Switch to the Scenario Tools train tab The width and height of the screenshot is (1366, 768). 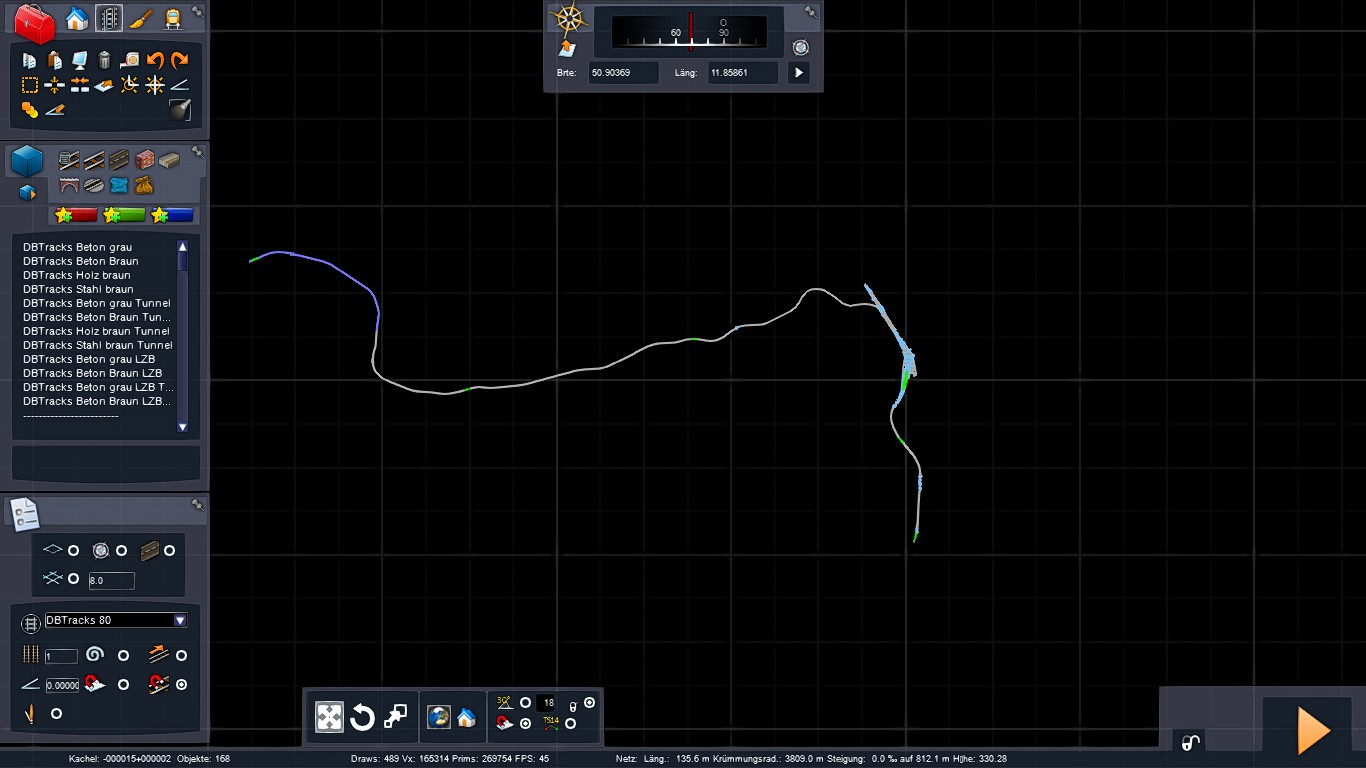(x=173, y=18)
